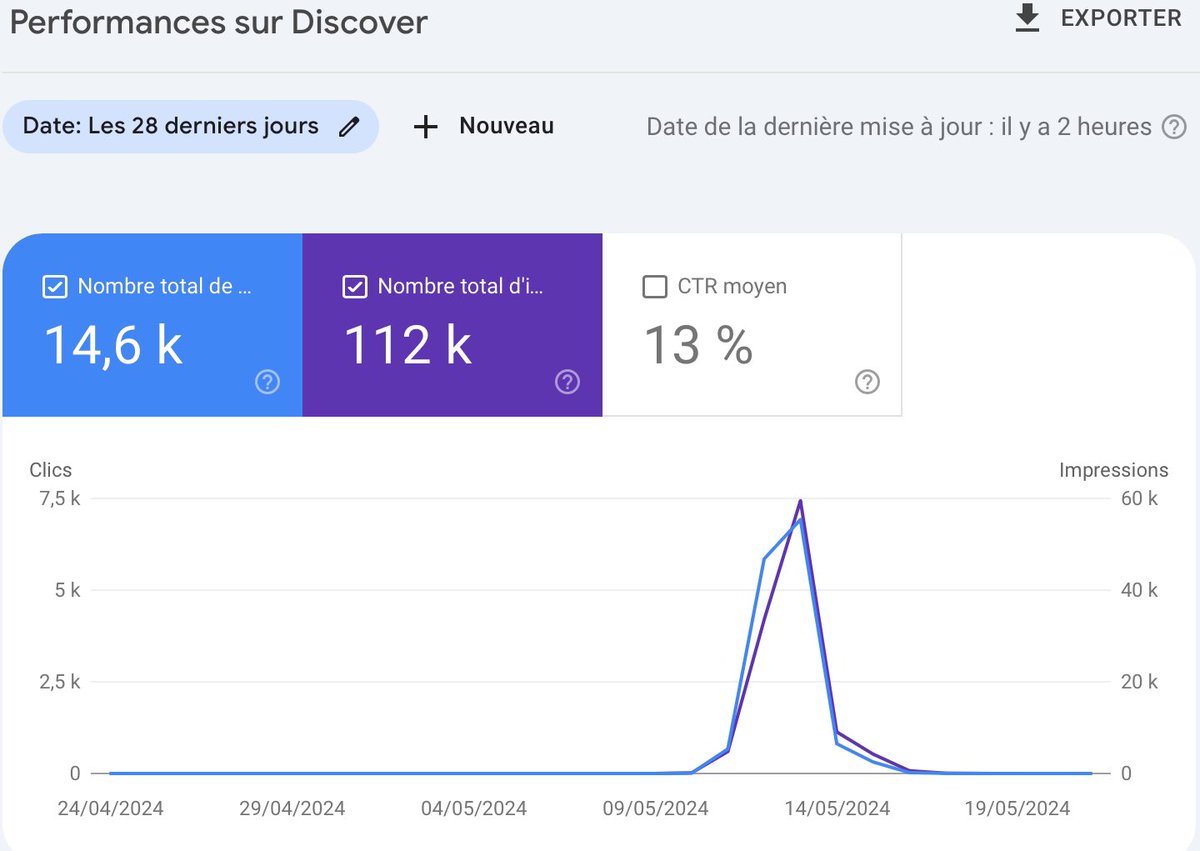The width and height of the screenshot is (1200, 851).
Task: Click the plus icon beside Nouveau
Action: [x=425, y=126]
